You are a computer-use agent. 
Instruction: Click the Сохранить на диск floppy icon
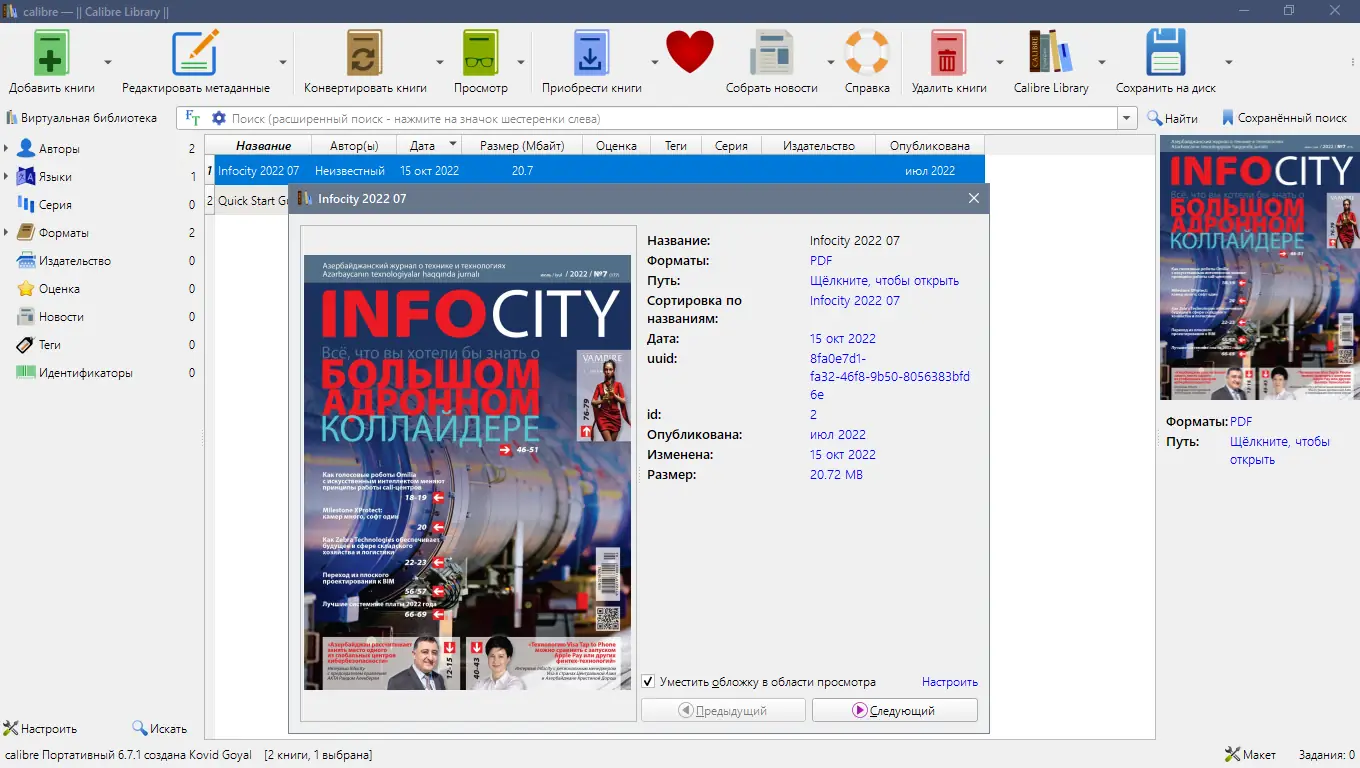tap(1166, 52)
